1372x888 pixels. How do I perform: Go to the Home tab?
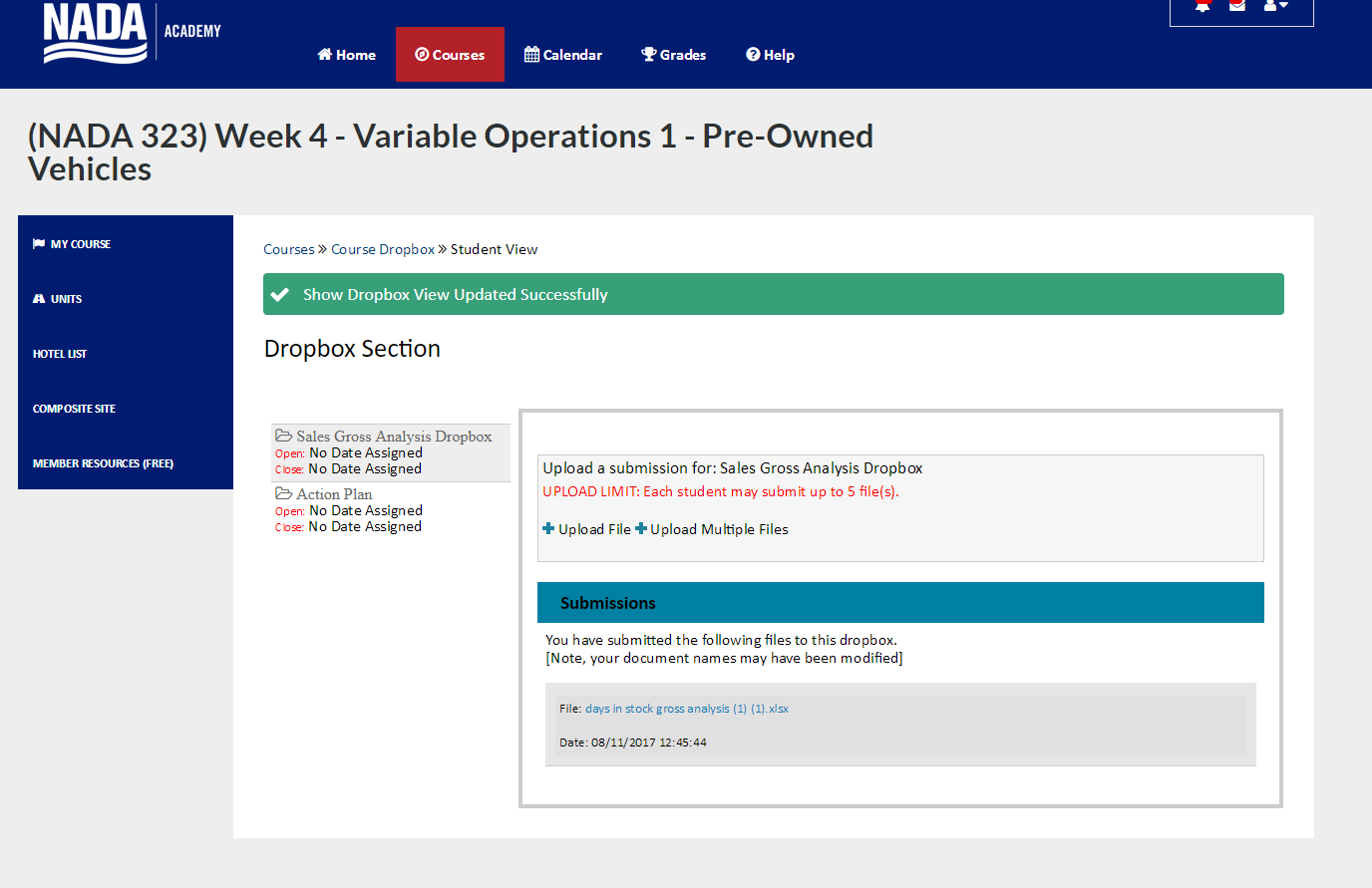(346, 55)
